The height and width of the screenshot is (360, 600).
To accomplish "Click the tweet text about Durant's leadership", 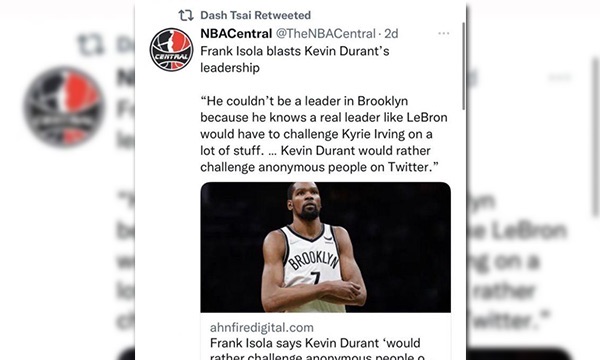I will point(295,59).
